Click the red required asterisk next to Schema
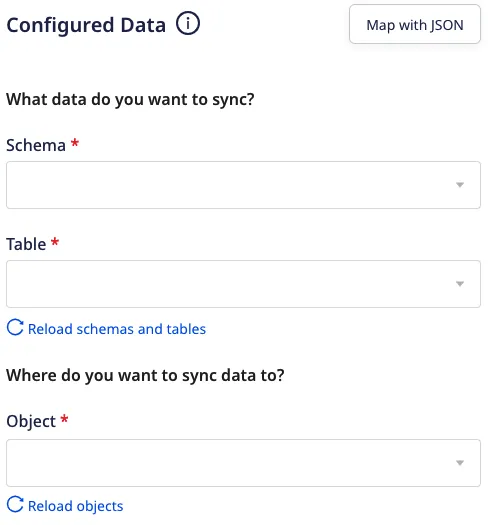The image size is (488, 525). pos(75,143)
